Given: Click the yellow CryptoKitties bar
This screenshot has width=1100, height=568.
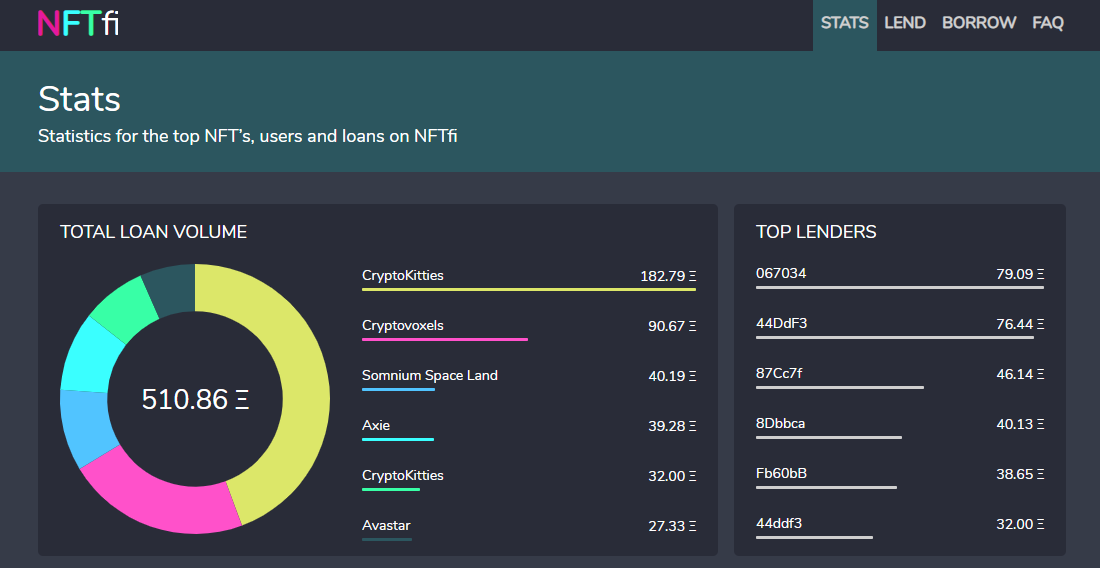Looking at the screenshot, I should point(529,290).
